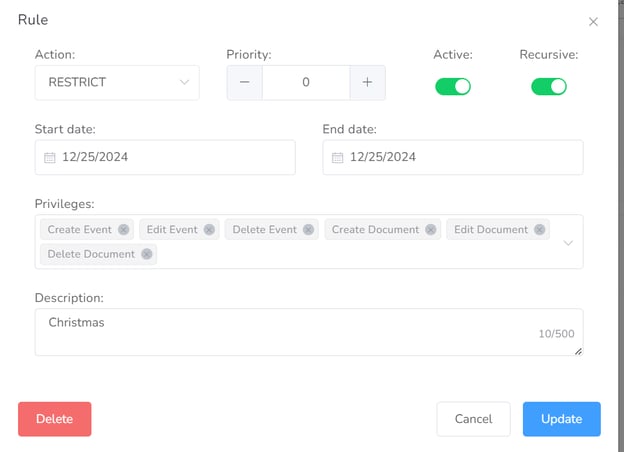Remove the Edit Document privilege tag

(x=540, y=230)
